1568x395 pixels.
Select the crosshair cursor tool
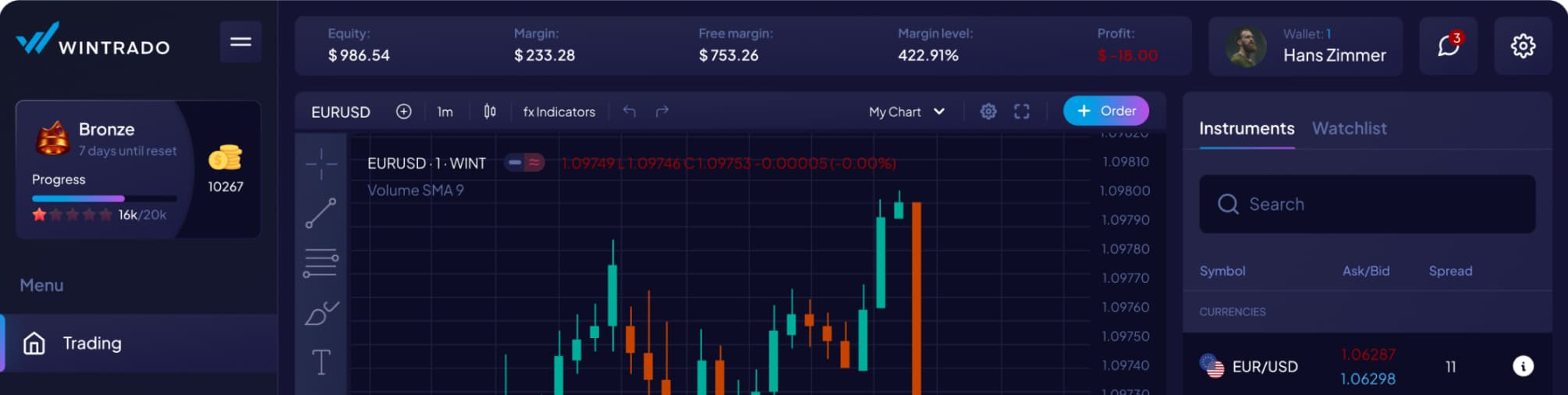(321, 164)
